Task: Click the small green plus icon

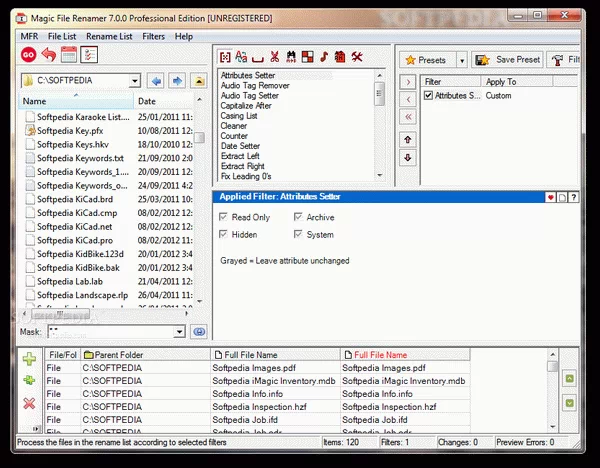Action: 29,380
